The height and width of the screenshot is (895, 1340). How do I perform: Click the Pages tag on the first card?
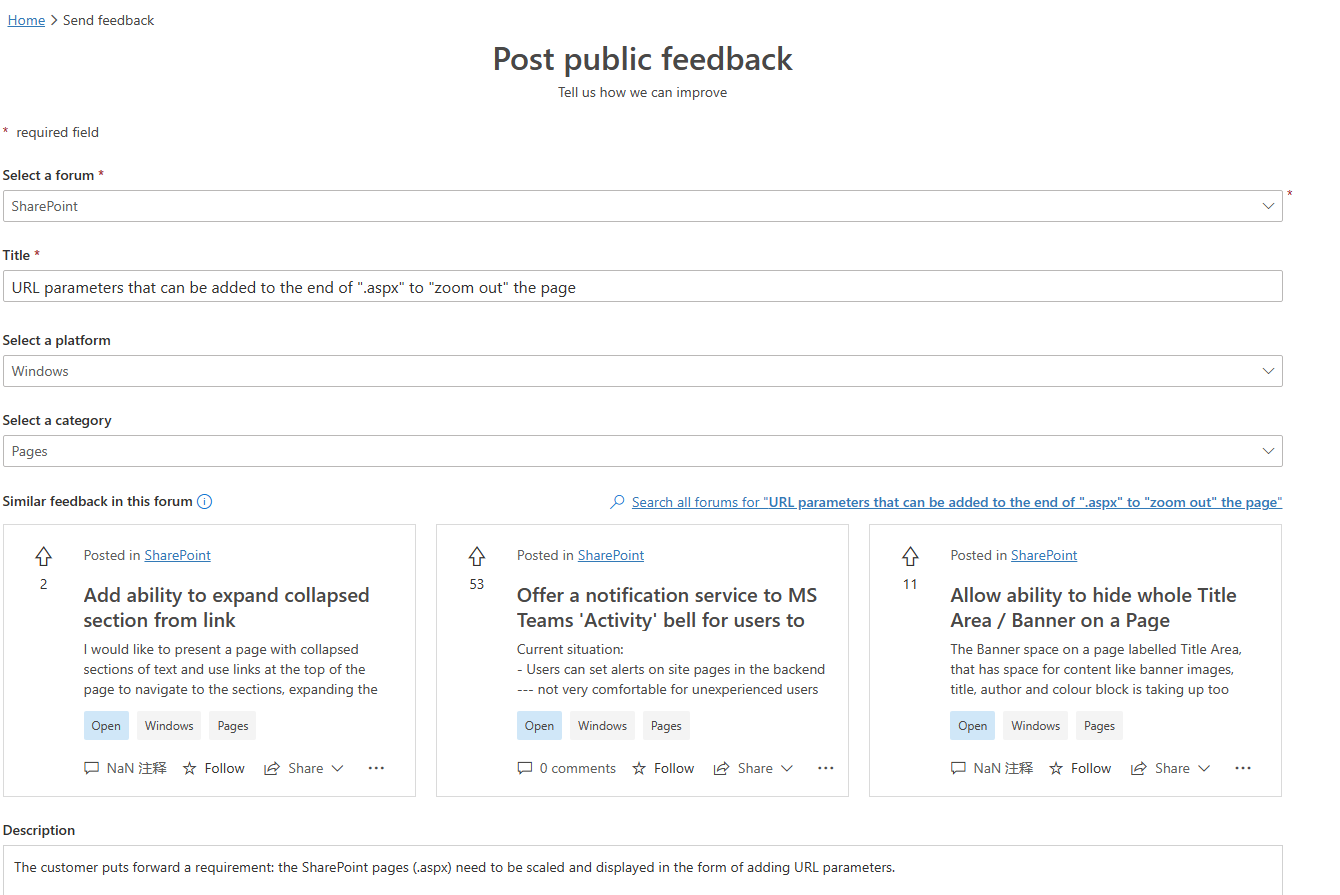tap(233, 726)
